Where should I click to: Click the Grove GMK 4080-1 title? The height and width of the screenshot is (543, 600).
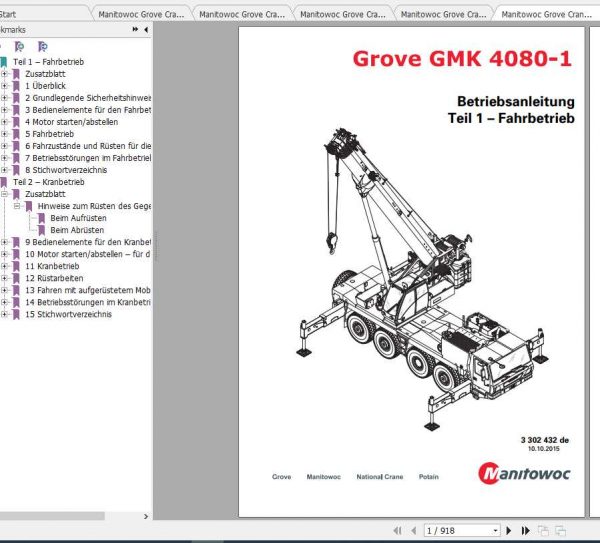(x=462, y=59)
